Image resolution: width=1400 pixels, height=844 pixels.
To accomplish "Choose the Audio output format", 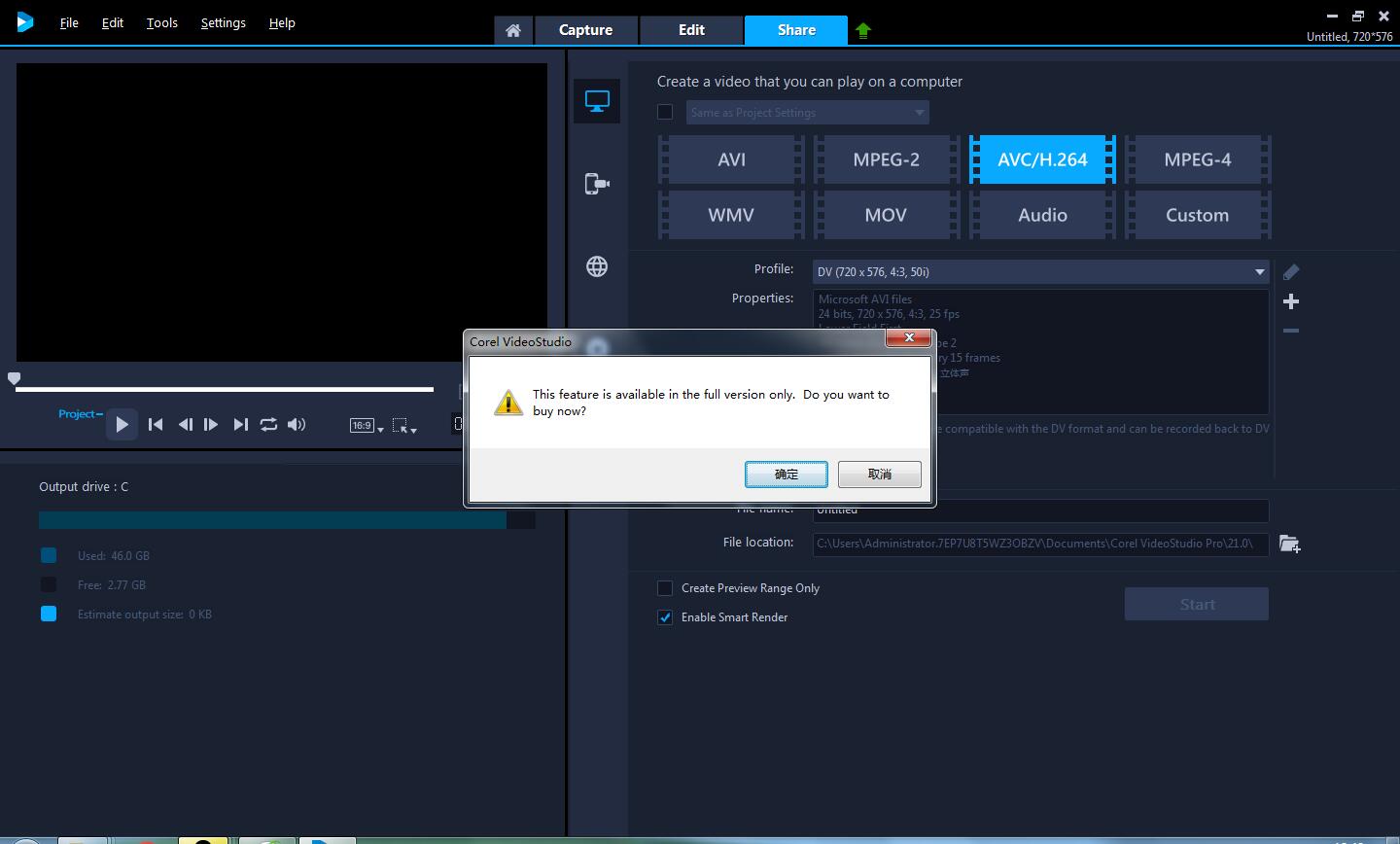I will (1042, 215).
